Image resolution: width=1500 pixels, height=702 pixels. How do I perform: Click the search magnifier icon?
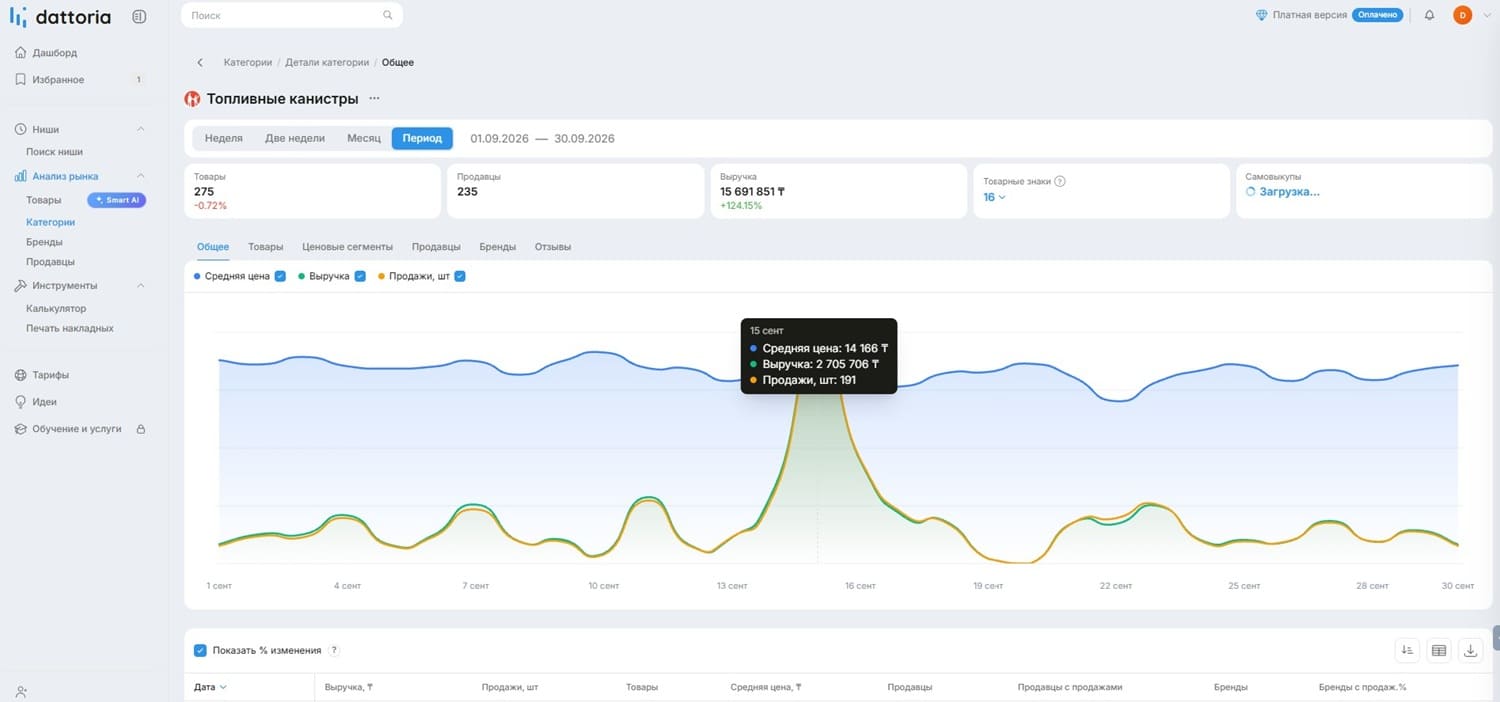[x=388, y=15]
